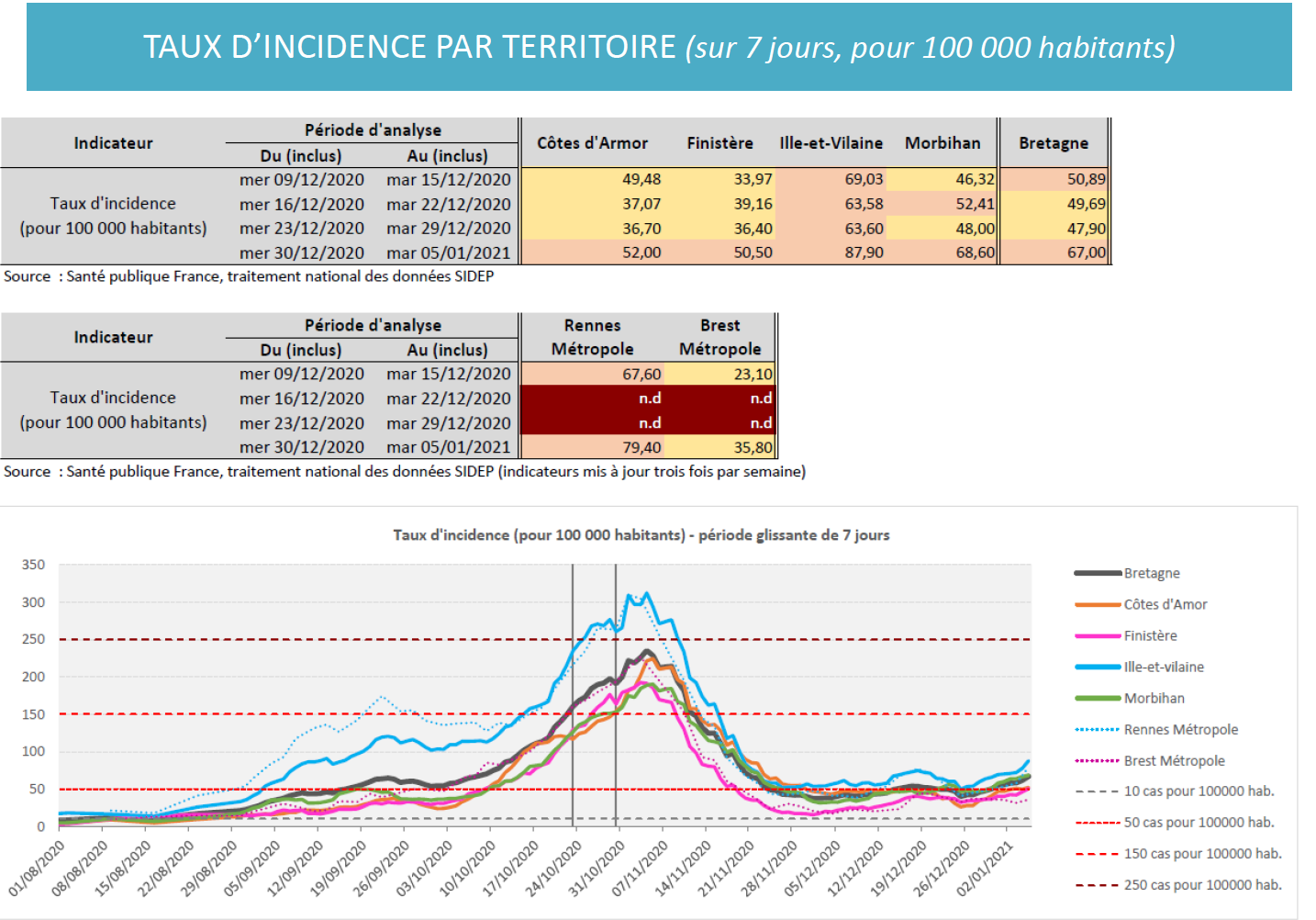Click the Ille-et-Vilaine 87,90 cell
The image size is (1316, 920).
click(831, 252)
